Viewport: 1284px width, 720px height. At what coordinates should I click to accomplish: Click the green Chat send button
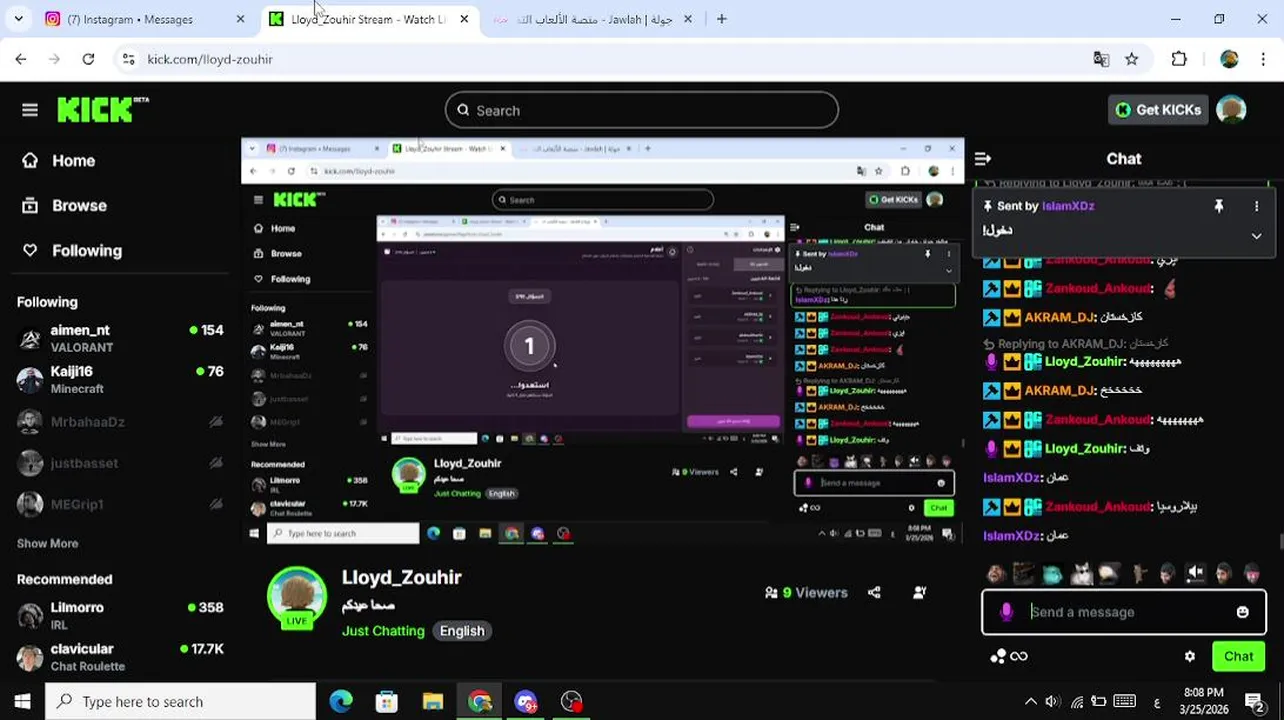pyautogui.click(x=1238, y=657)
